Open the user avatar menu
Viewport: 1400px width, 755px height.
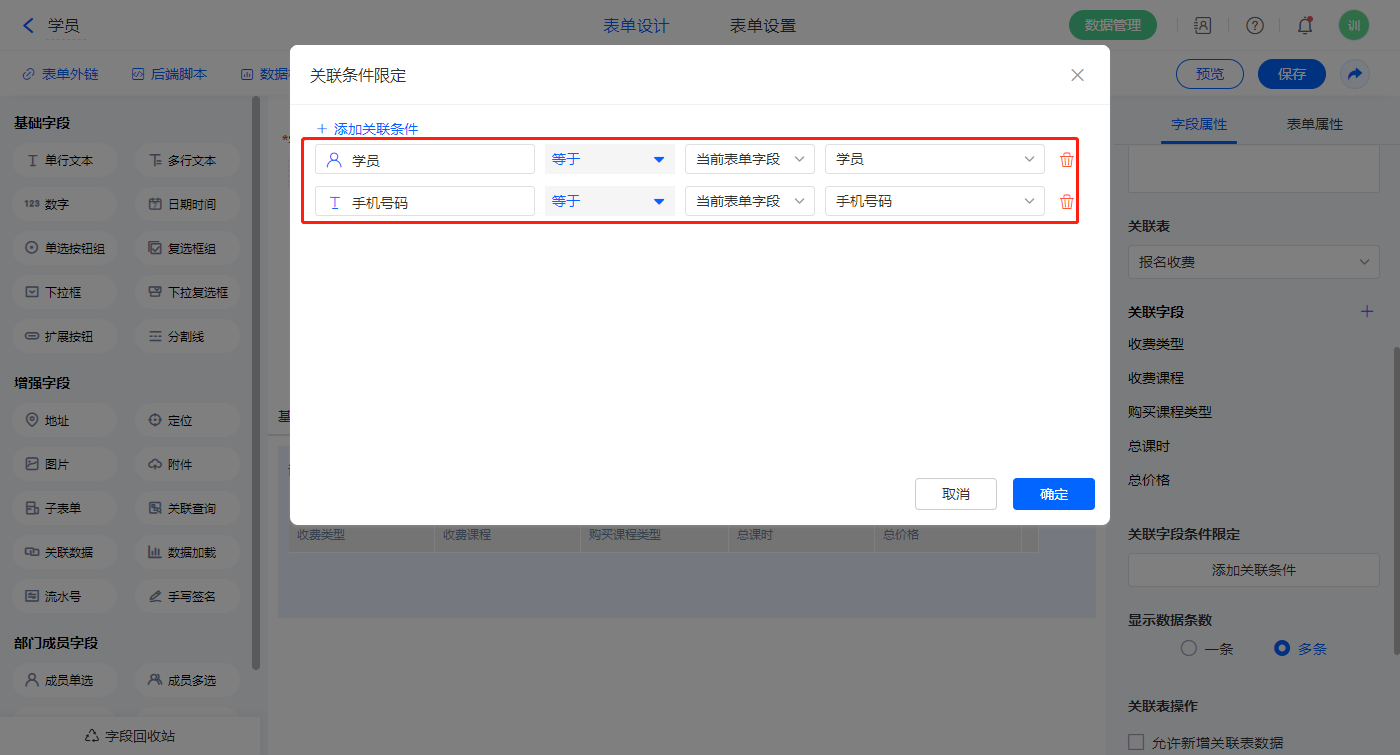coord(1353,26)
